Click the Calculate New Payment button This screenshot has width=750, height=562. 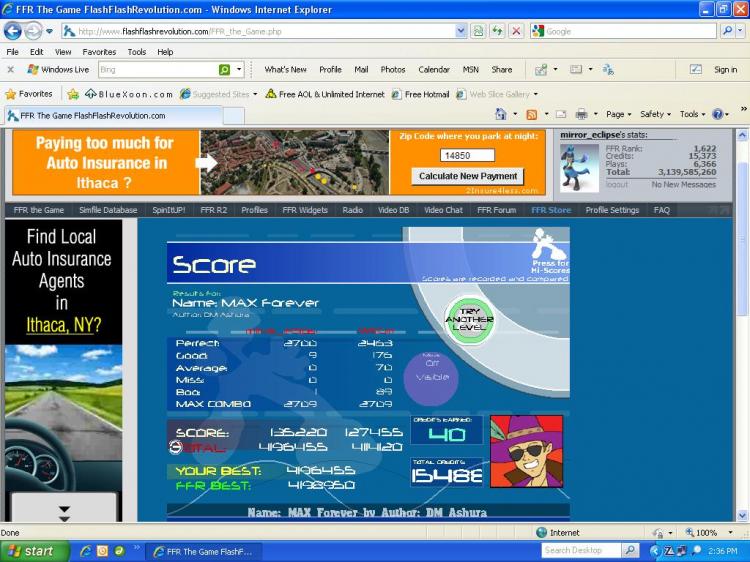point(468,176)
